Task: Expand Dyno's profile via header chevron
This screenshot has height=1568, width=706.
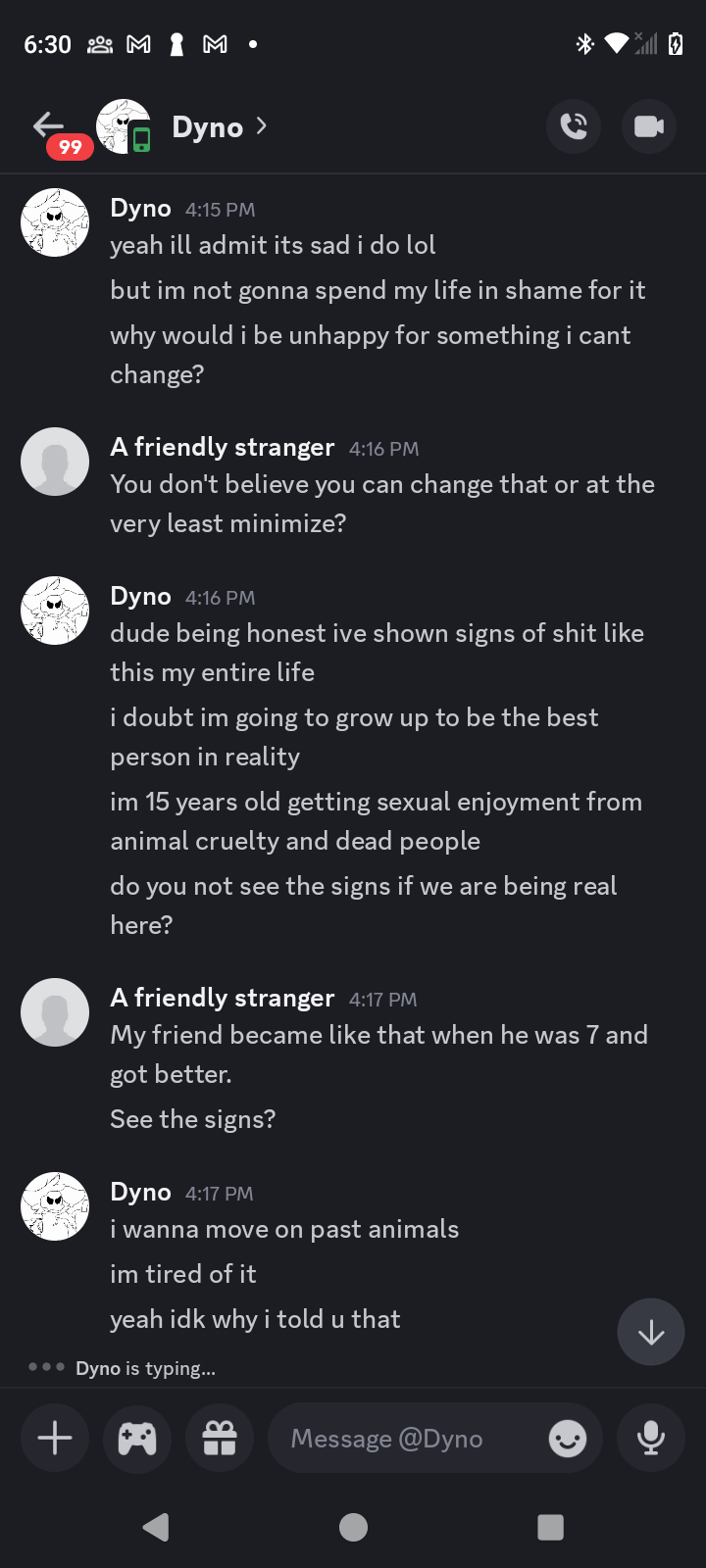Action: click(261, 126)
